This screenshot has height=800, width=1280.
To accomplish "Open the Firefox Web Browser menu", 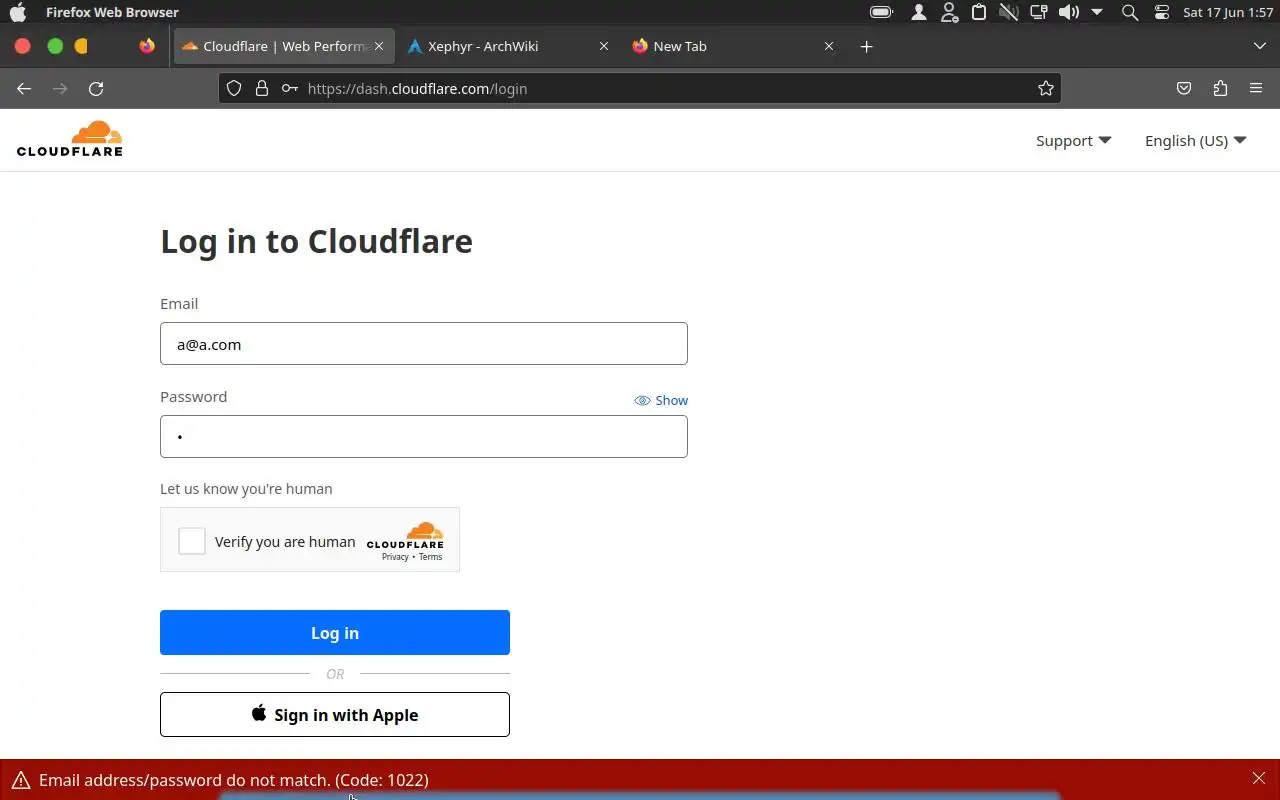I will [112, 13].
